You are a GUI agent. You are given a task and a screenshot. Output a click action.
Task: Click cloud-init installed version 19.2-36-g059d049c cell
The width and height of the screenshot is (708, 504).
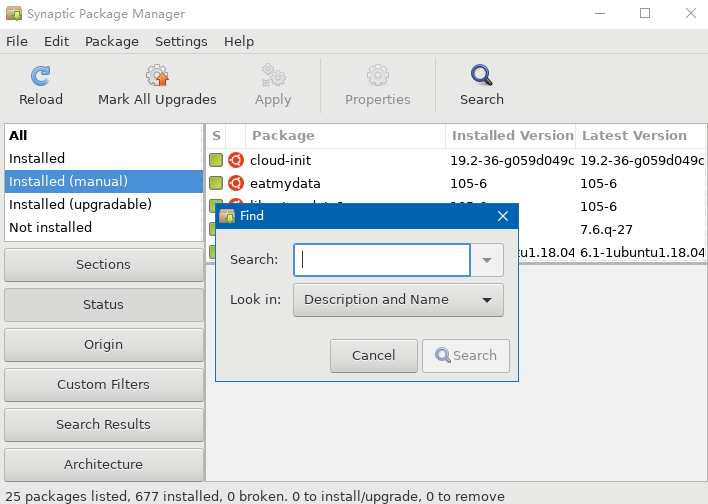coord(512,160)
